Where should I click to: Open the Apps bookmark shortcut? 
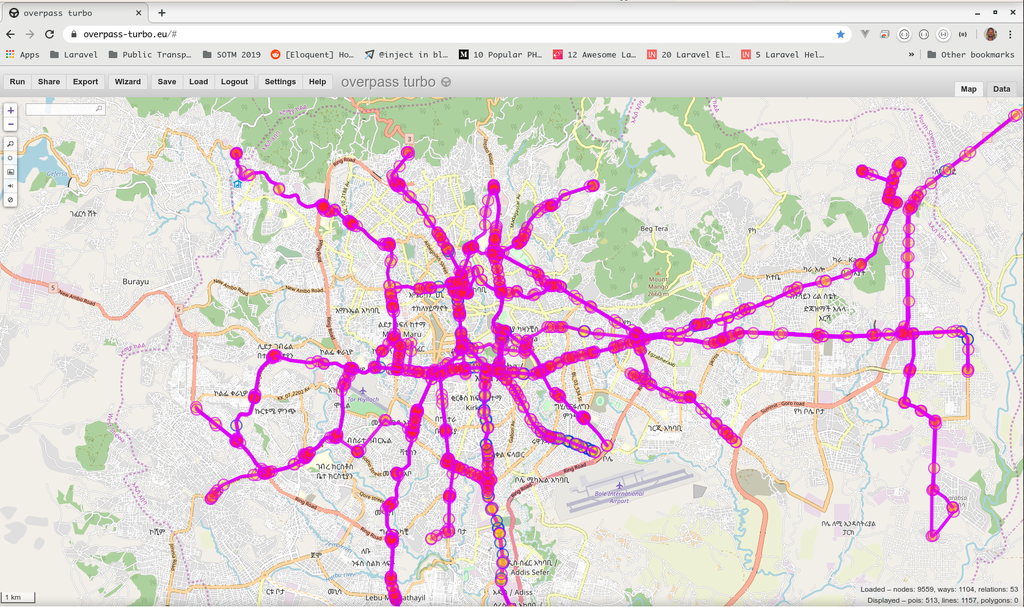pos(23,55)
